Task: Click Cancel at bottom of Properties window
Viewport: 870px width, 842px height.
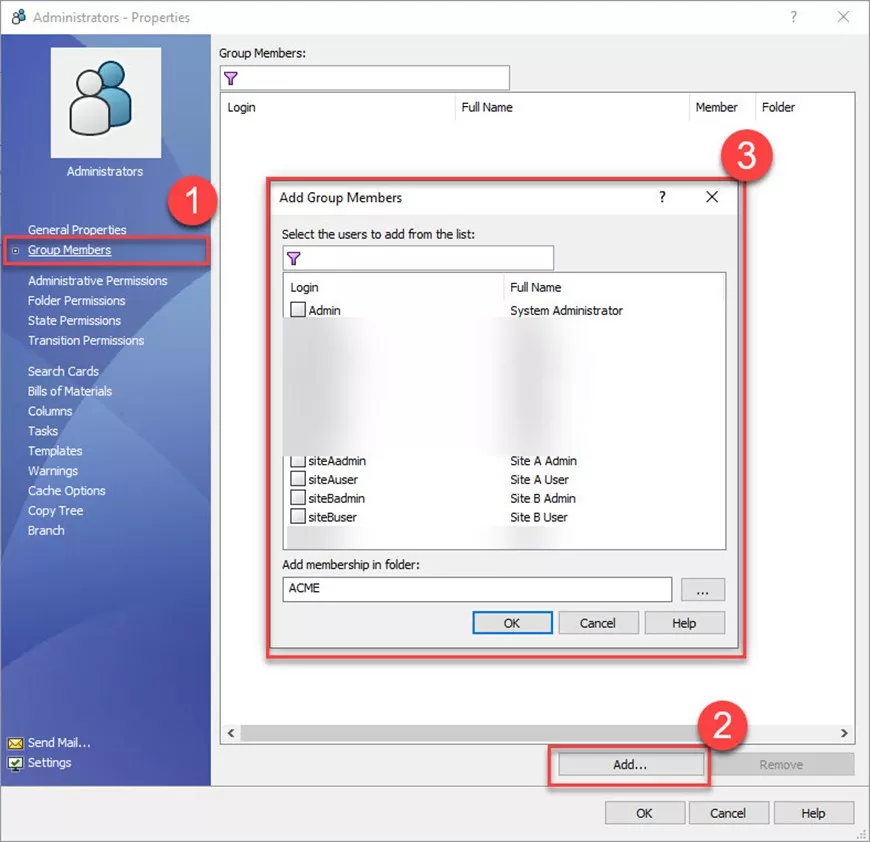Action: (x=728, y=813)
